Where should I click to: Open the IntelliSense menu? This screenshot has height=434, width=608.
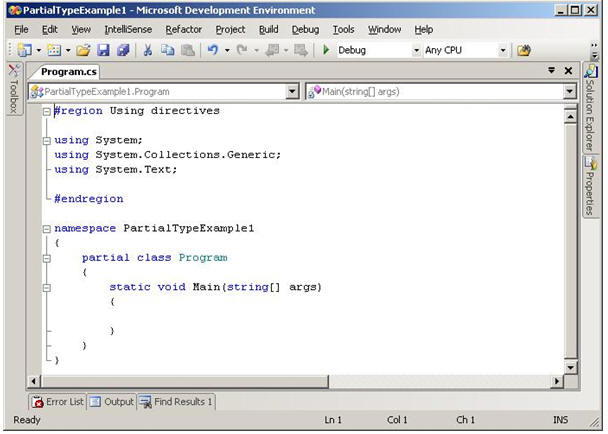pyautogui.click(x=128, y=30)
